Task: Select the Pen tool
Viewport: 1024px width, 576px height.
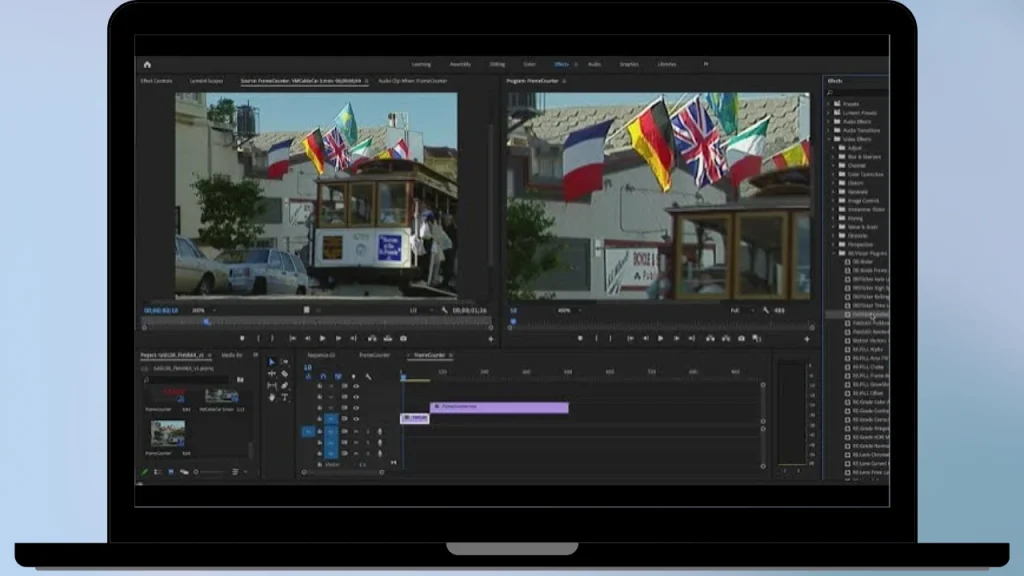Action: 285,386
